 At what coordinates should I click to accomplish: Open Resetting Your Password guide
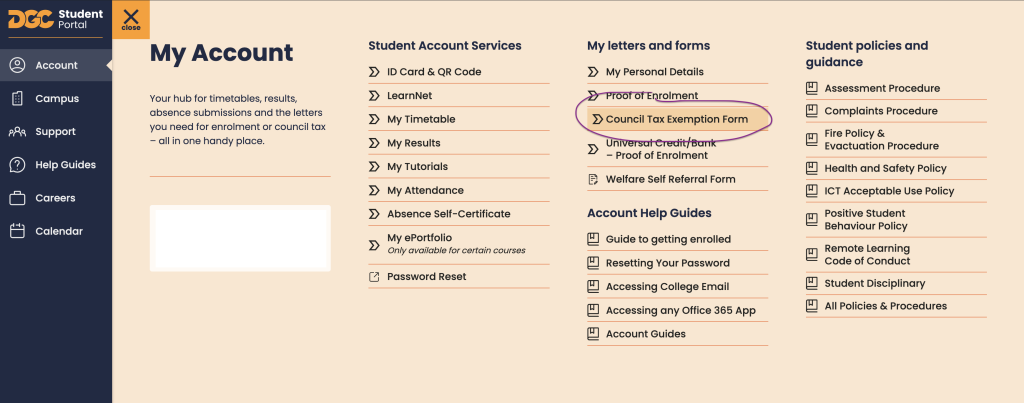pyautogui.click(x=667, y=263)
